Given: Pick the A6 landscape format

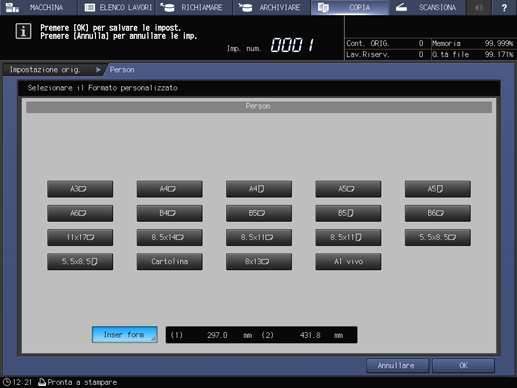Looking at the screenshot, I should coord(80,213).
